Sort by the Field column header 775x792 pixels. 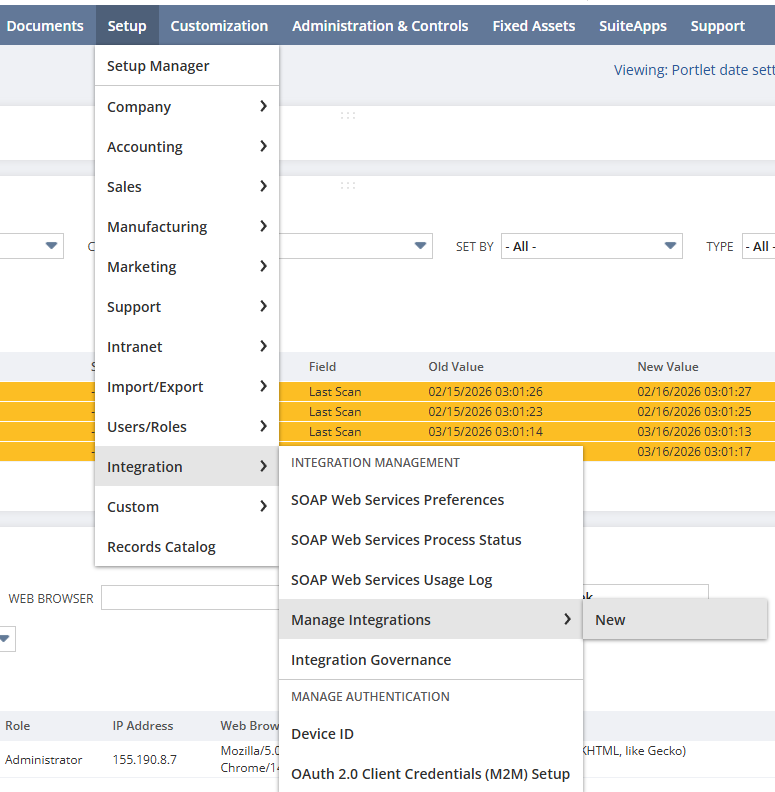[322, 367]
